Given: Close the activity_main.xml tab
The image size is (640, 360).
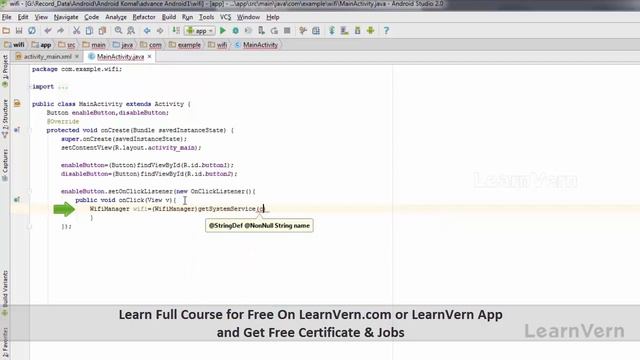Looking at the screenshot, I should [x=77, y=56].
